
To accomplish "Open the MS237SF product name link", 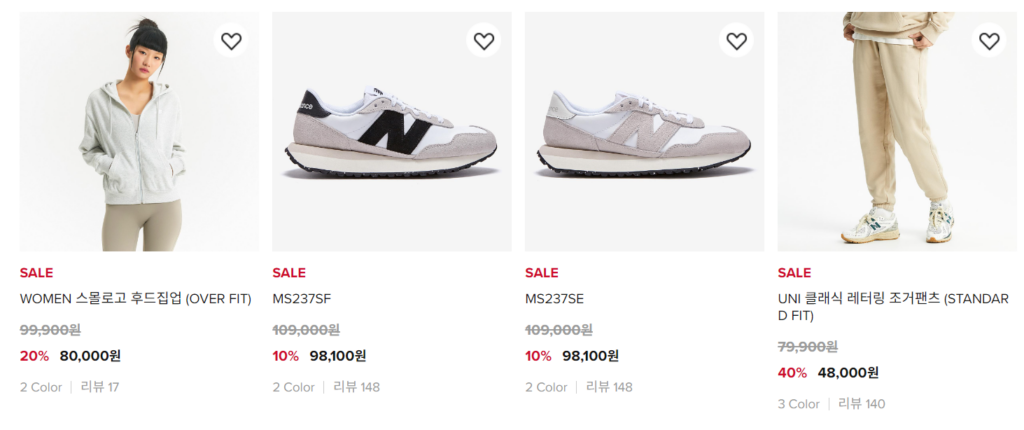I will [301, 298].
